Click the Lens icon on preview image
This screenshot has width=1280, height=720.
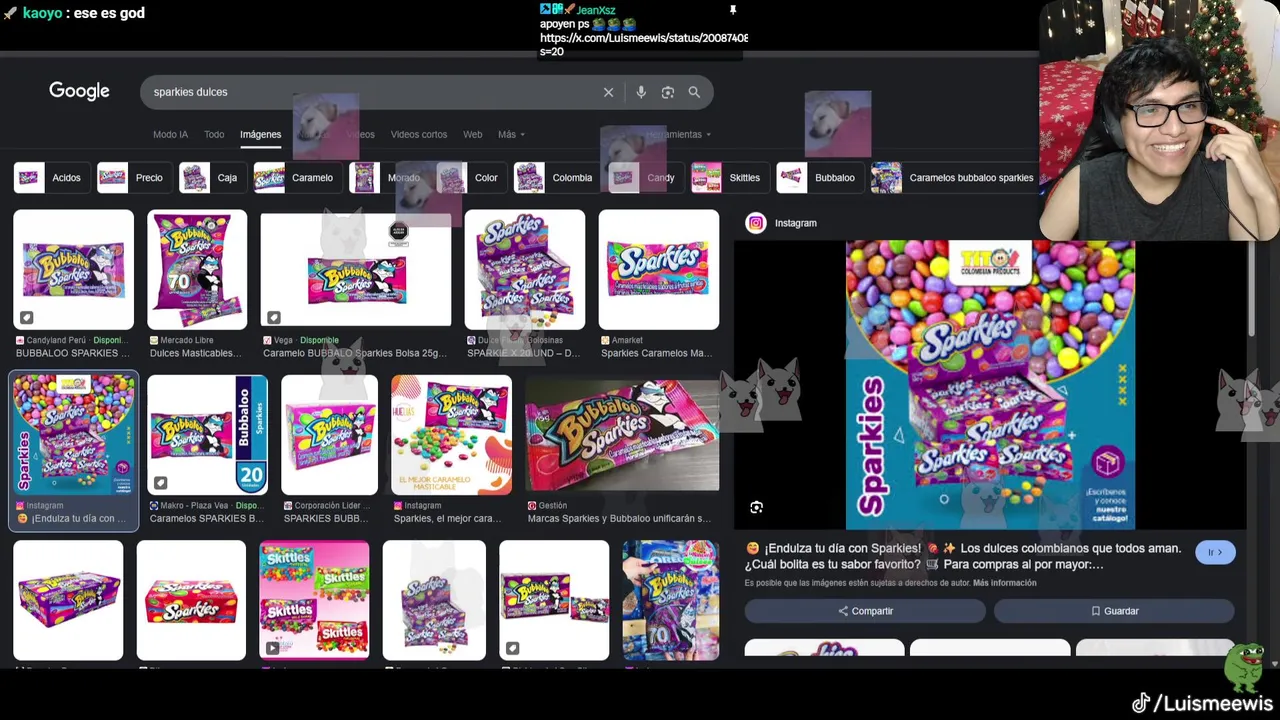click(756, 508)
